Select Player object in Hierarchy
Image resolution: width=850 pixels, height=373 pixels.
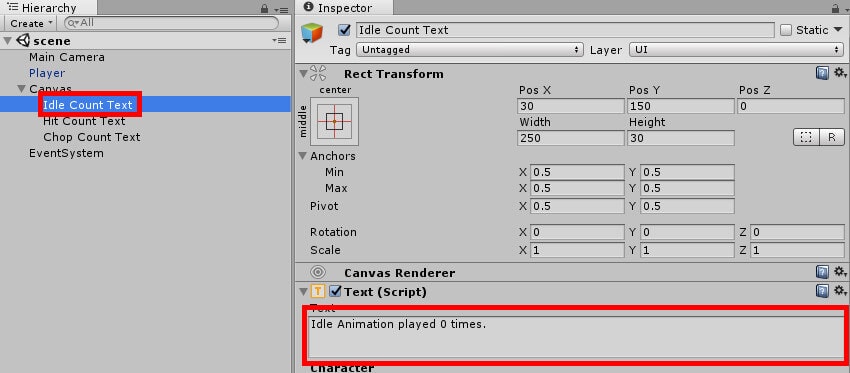47,73
